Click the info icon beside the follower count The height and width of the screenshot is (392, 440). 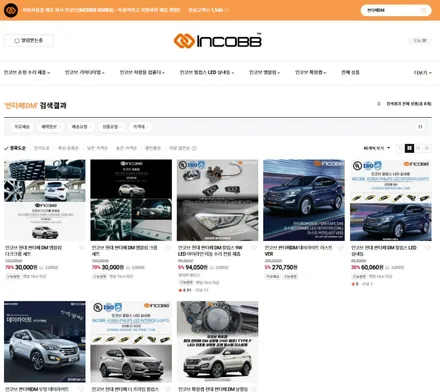(227, 10)
